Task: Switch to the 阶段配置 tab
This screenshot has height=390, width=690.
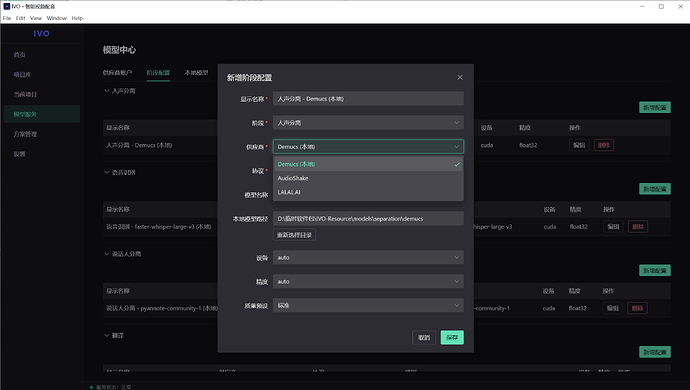Action: point(158,73)
